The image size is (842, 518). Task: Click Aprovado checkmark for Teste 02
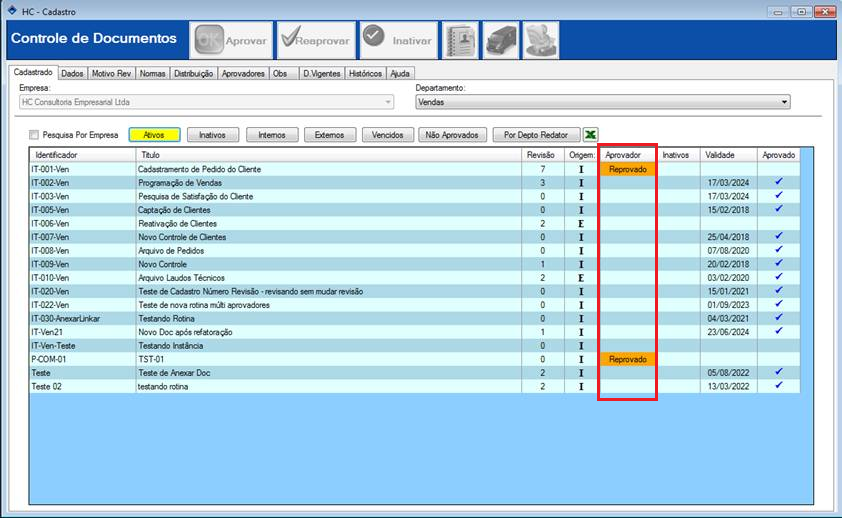tap(779, 385)
